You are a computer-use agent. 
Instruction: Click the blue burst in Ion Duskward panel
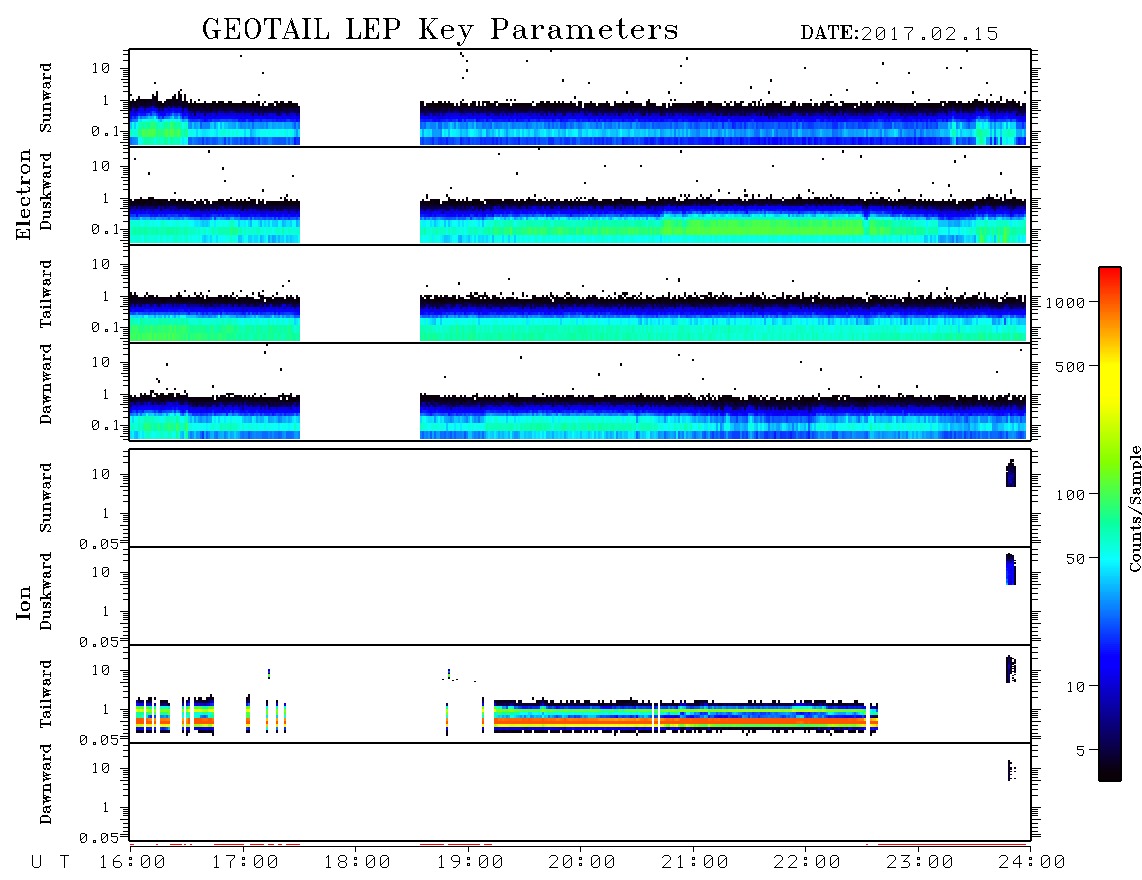coord(1010,570)
